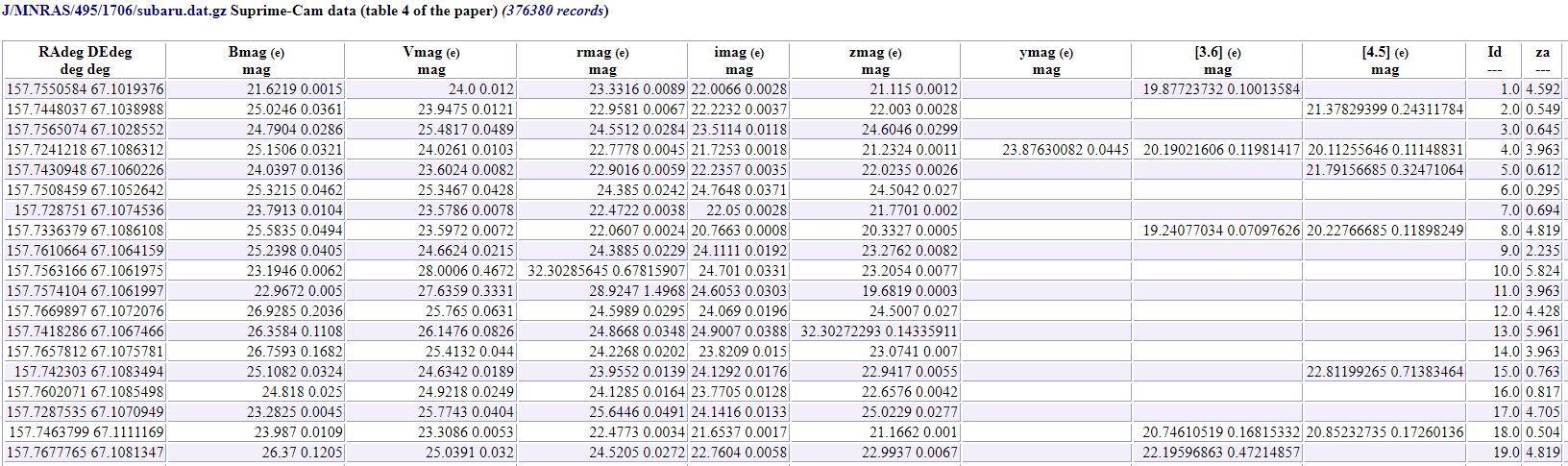The height and width of the screenshot is (466, 1568).
Task: Click [3.6] value 22.19596863 0.47214857
Action: coord(1221,453)
